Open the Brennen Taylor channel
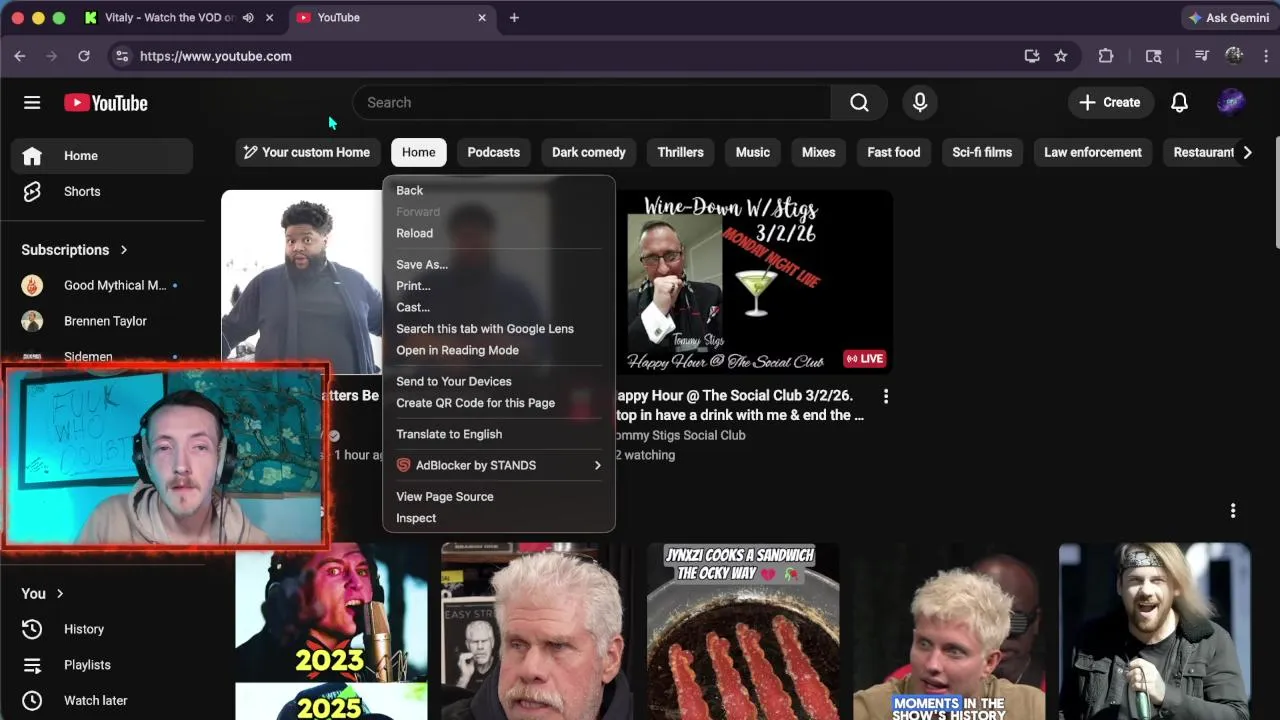The width and height of the screenshot is (1280, 720). (102, 321)
